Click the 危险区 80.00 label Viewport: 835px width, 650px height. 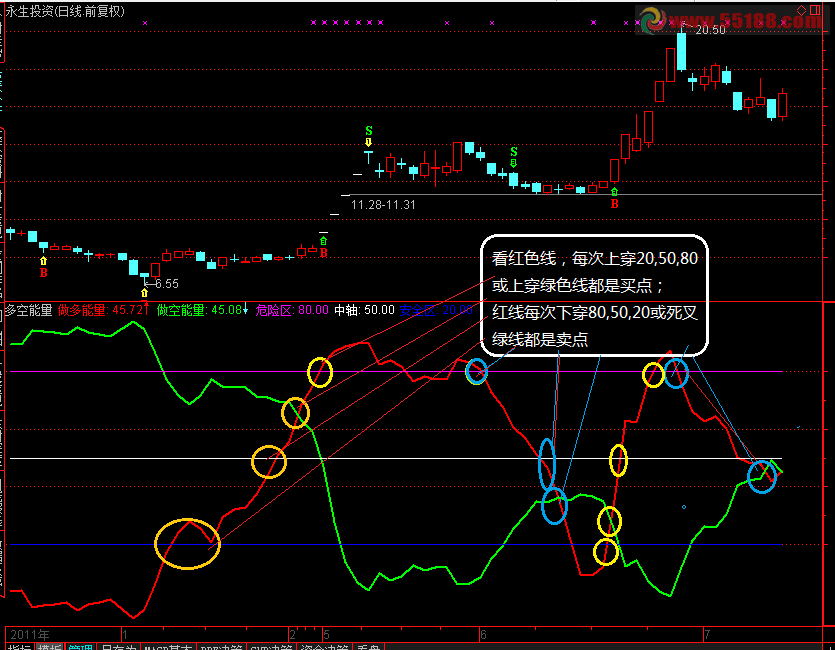click(292, 310)
